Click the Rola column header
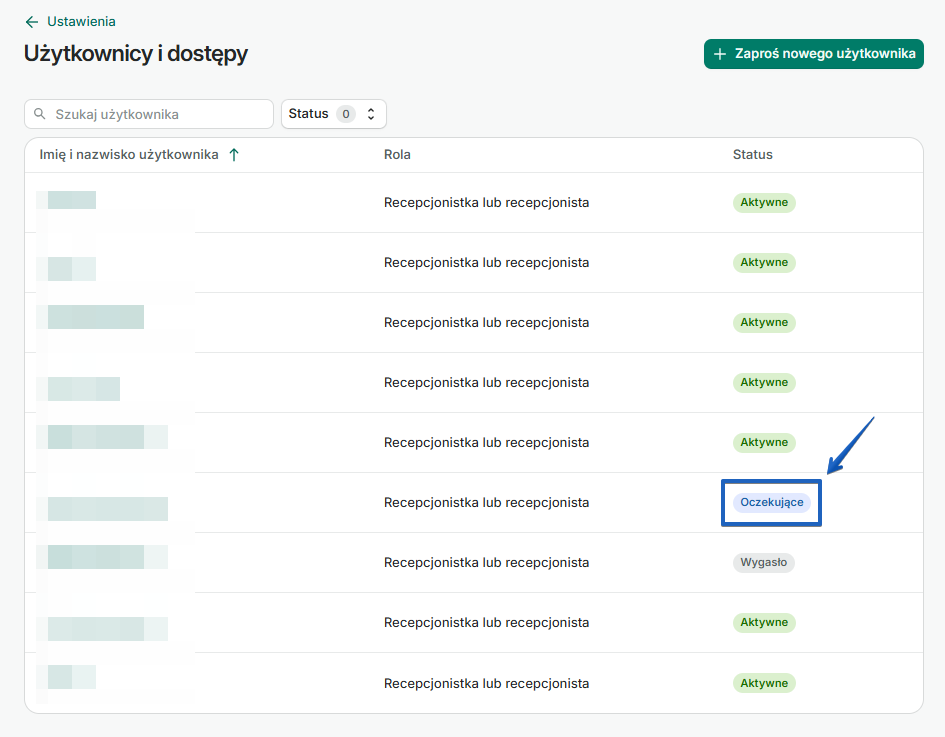 click(x=397, y=155)
